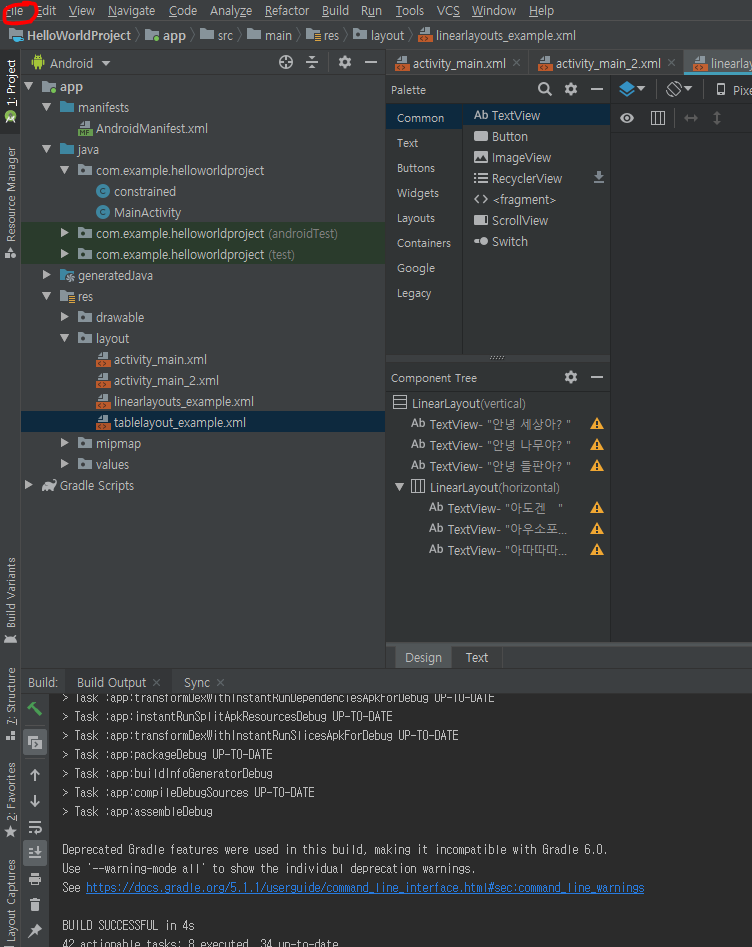Click horizontal expand arrows icon
752x947 pixels.
(690, 118)
